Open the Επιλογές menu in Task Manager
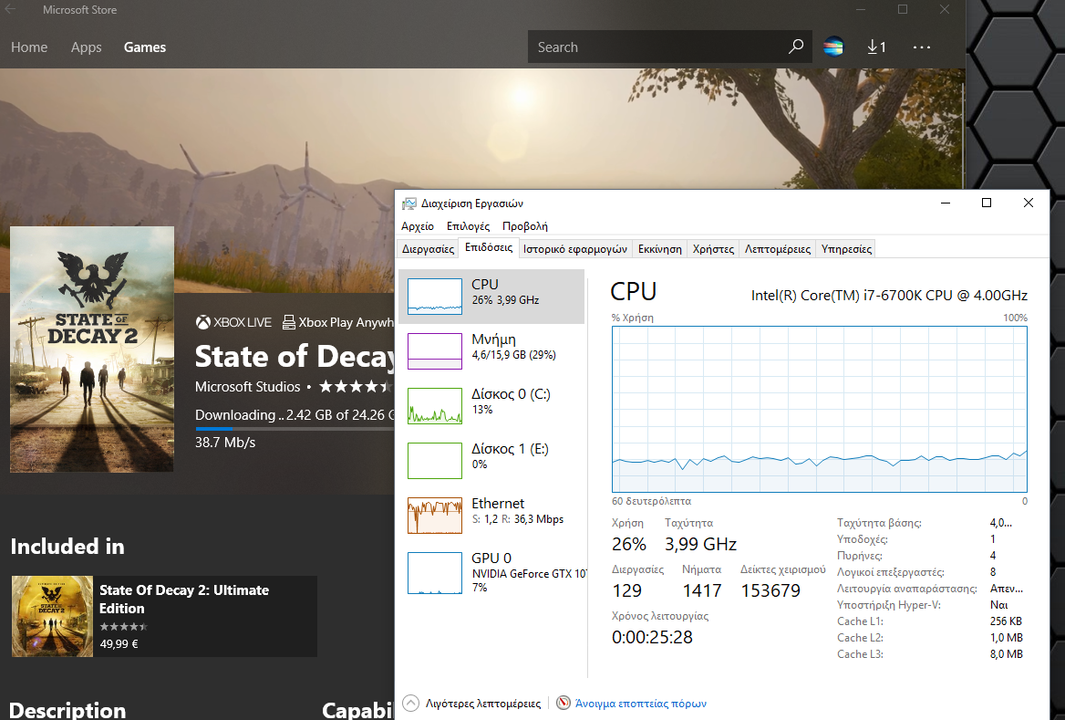Image resolution: width=1065 pixels, height=720 pixels. [x=468, y=226]
